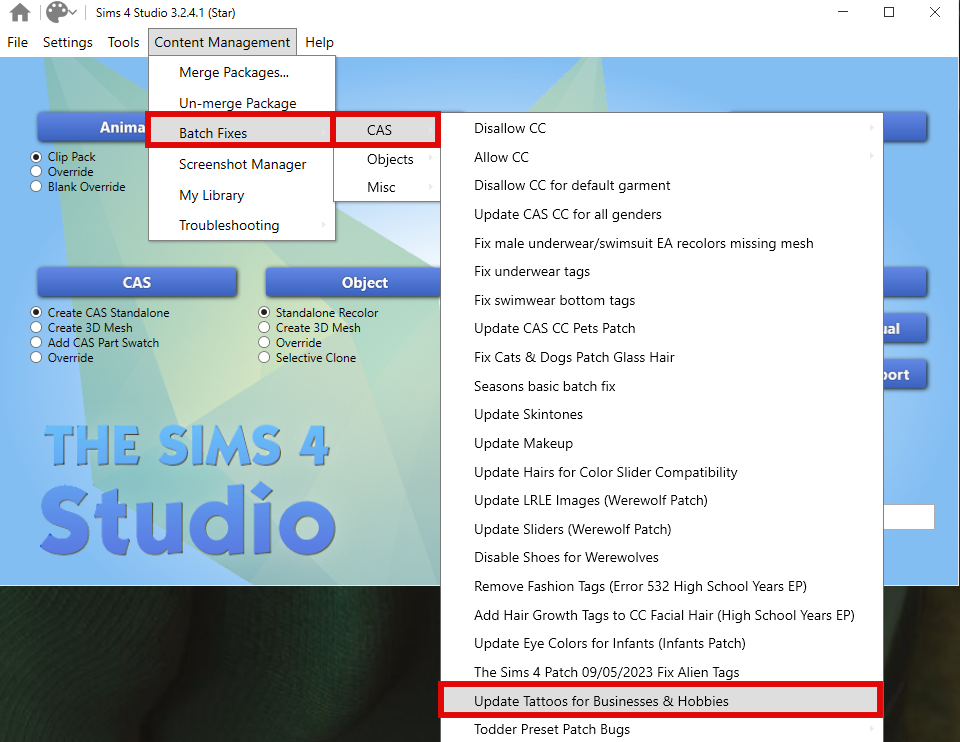Open the palette theme icon
Viewport: 960px width, 742px height.
coord(57,12)
